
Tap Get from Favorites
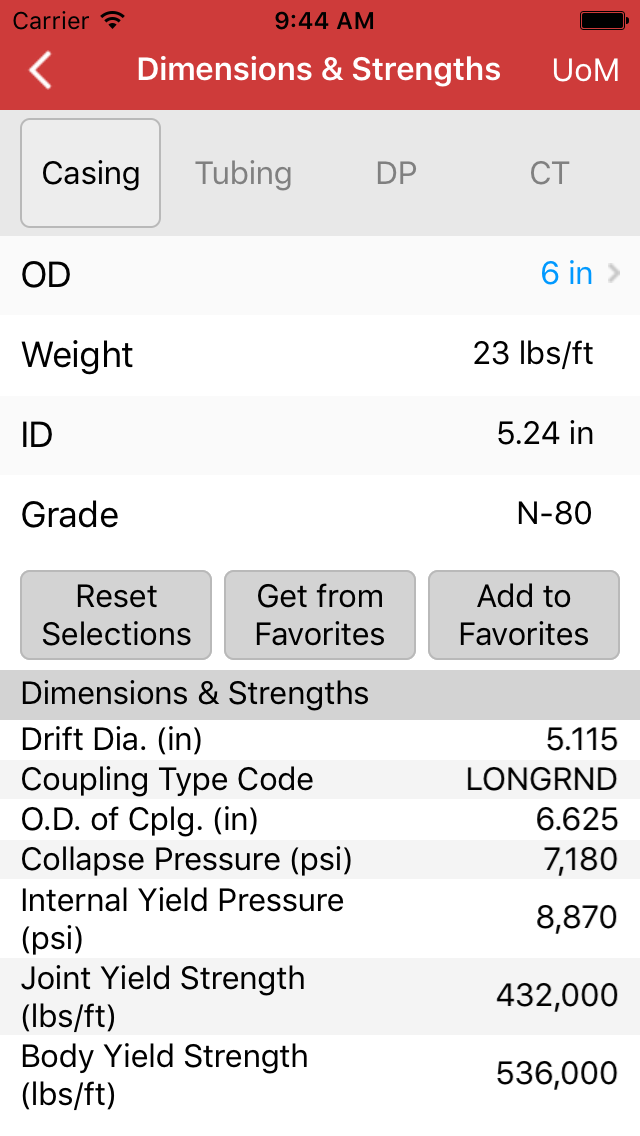pyautogui.click(x=319, y=614)
